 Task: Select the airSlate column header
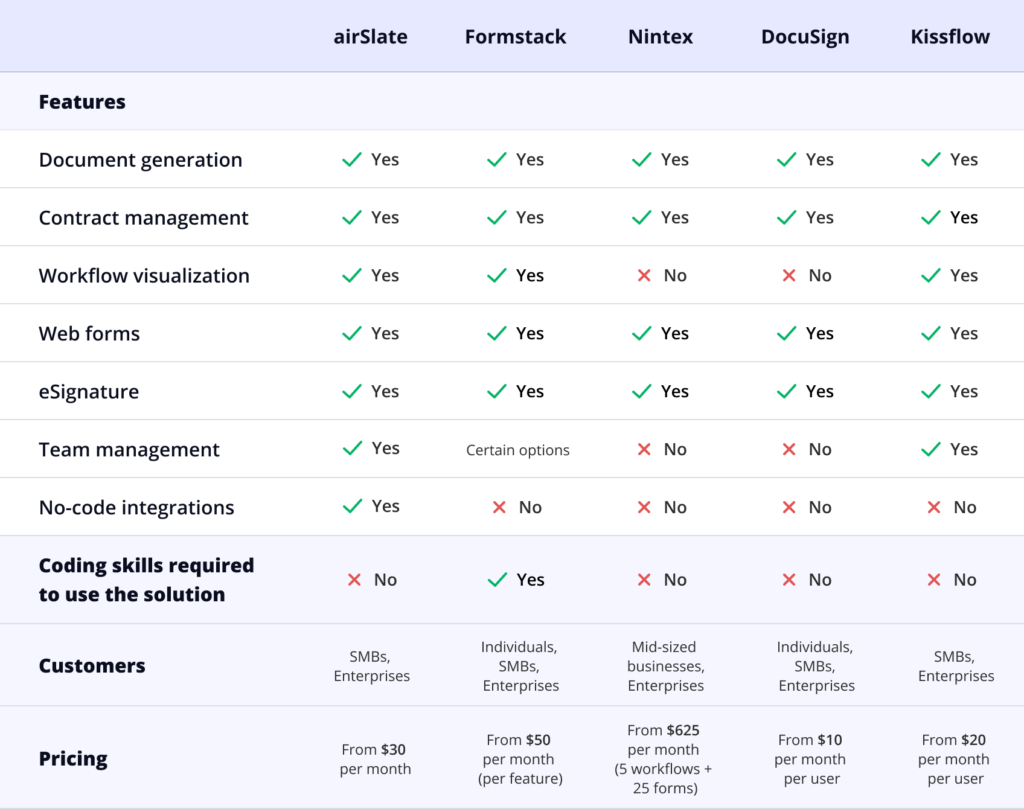(370, 37)
